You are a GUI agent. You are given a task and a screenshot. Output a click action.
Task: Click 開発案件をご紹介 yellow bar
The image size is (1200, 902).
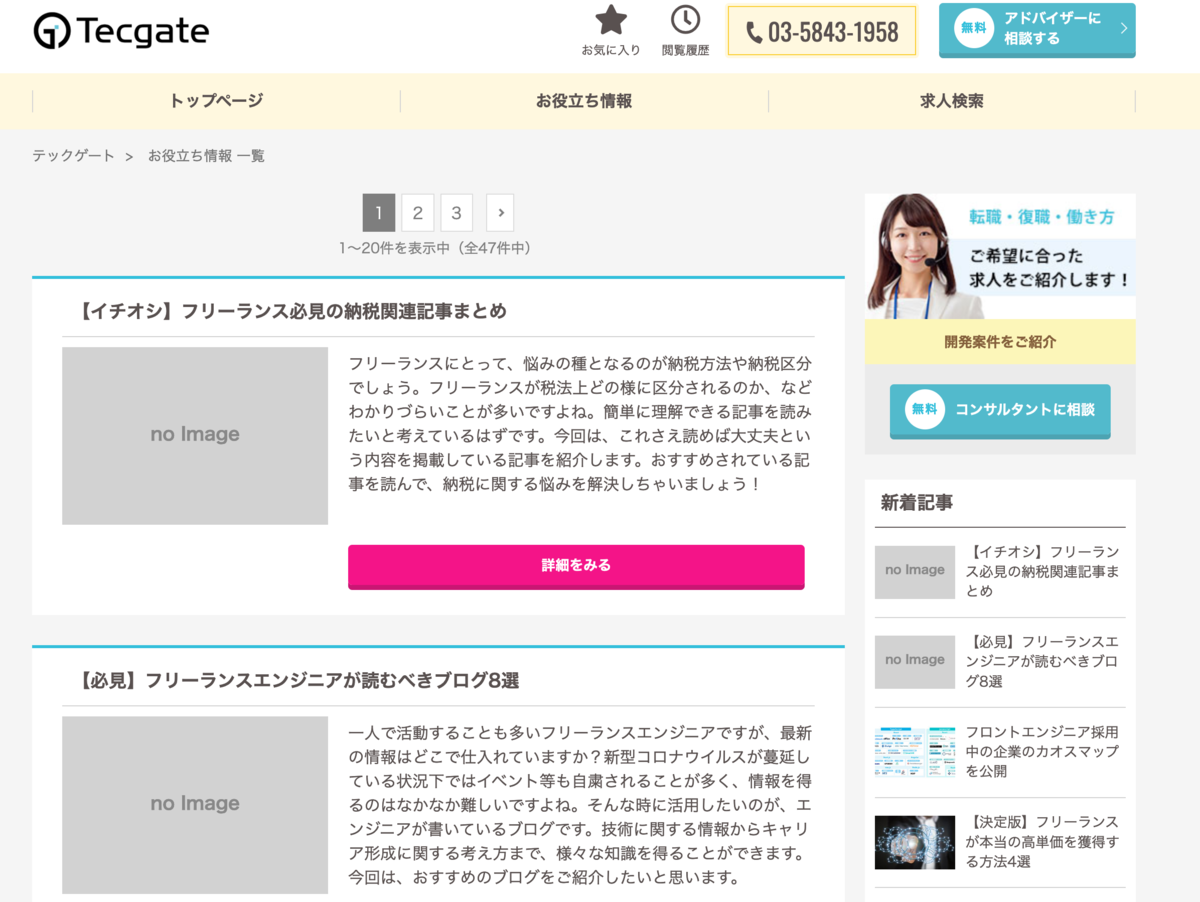(1000, 342)
